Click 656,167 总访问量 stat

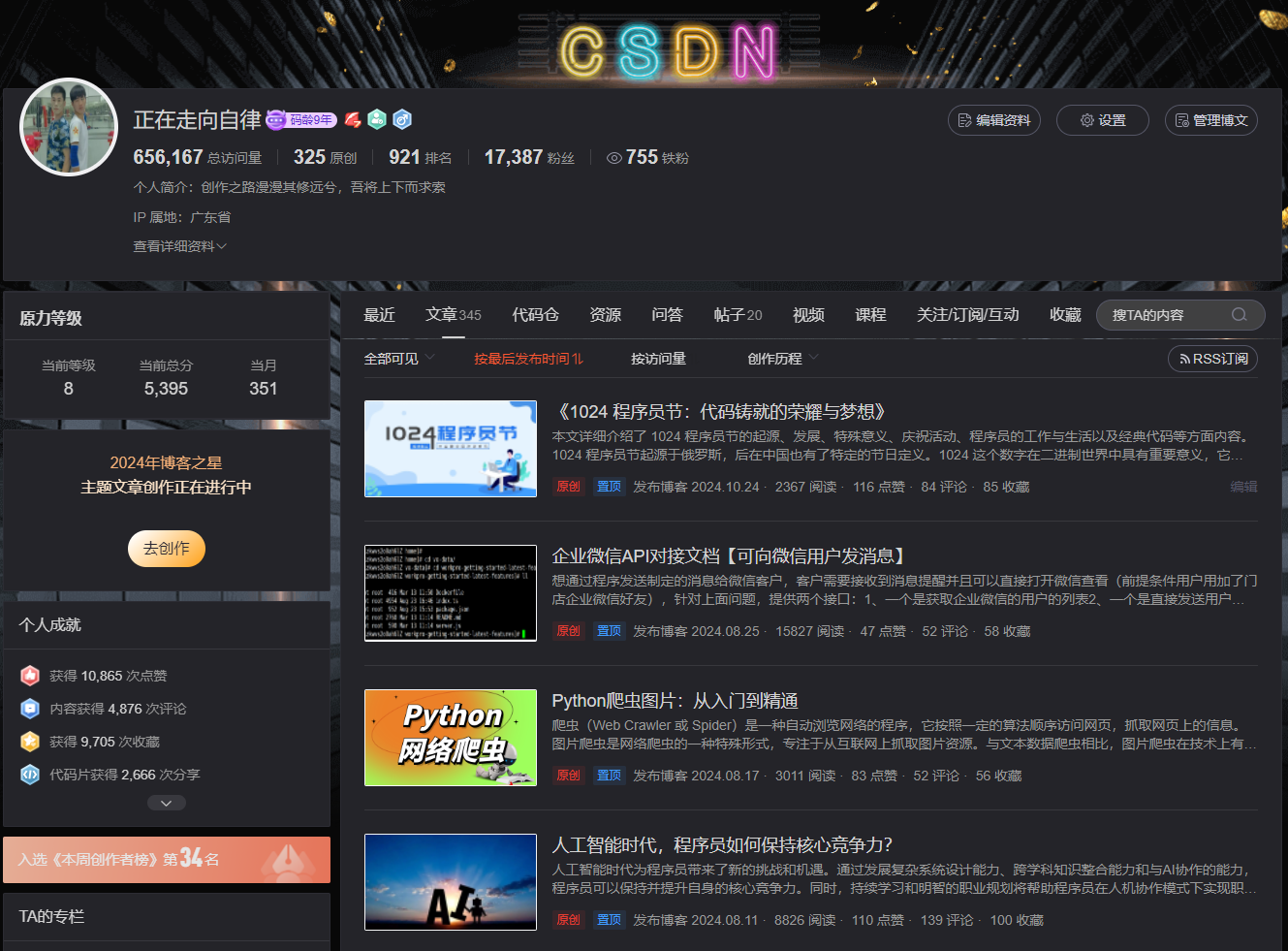(198, 157)
